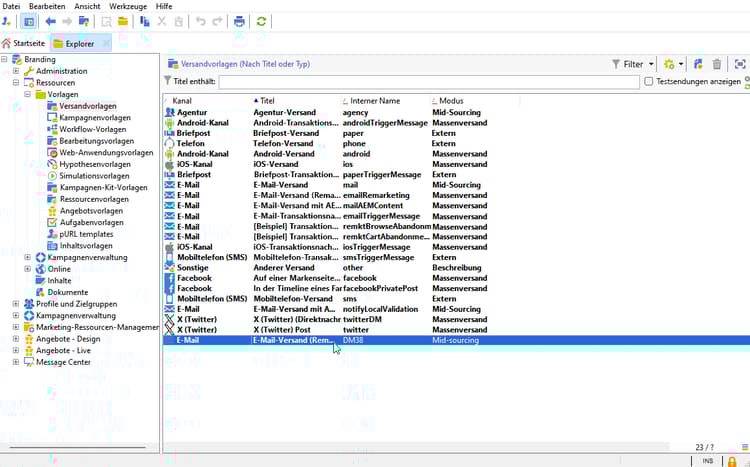The height and width of the screenshot is (467, 750).
Task: Click the redo arrow icon
Action: 218,22
